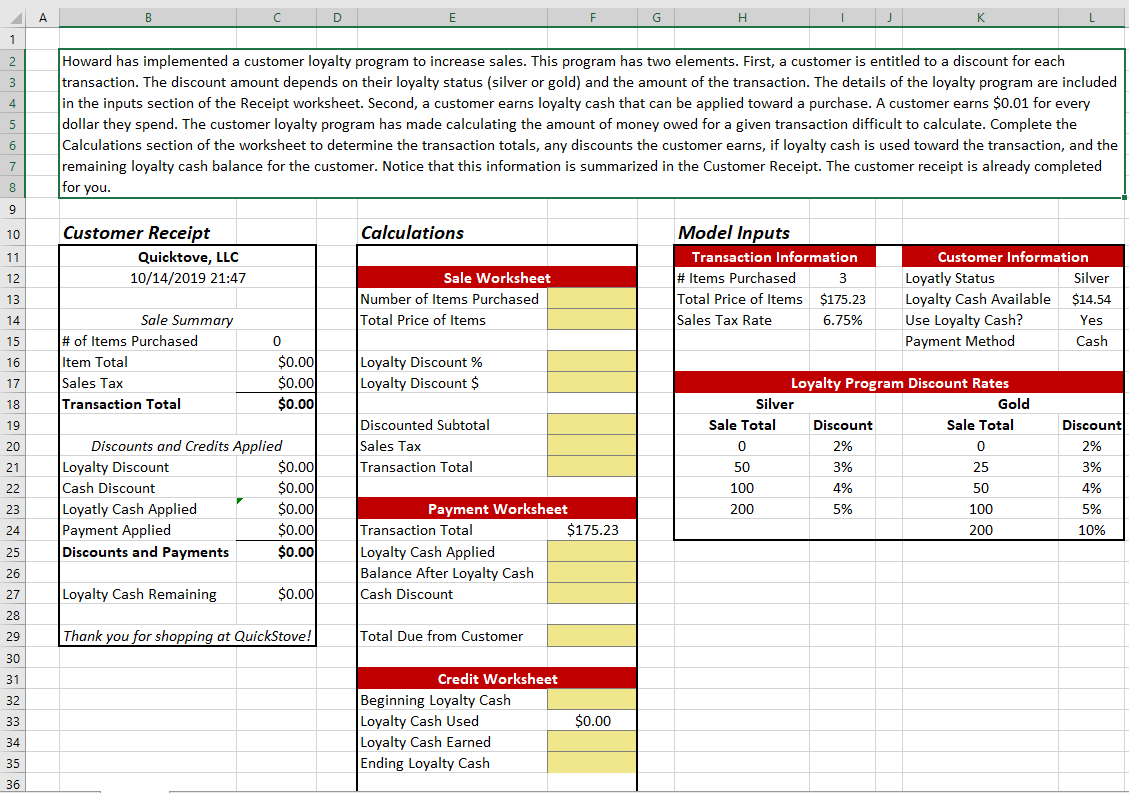Screen dimensions: 1129x793
Task: Select the Gold column heading cell
Action: click(x=1012, y=404)
